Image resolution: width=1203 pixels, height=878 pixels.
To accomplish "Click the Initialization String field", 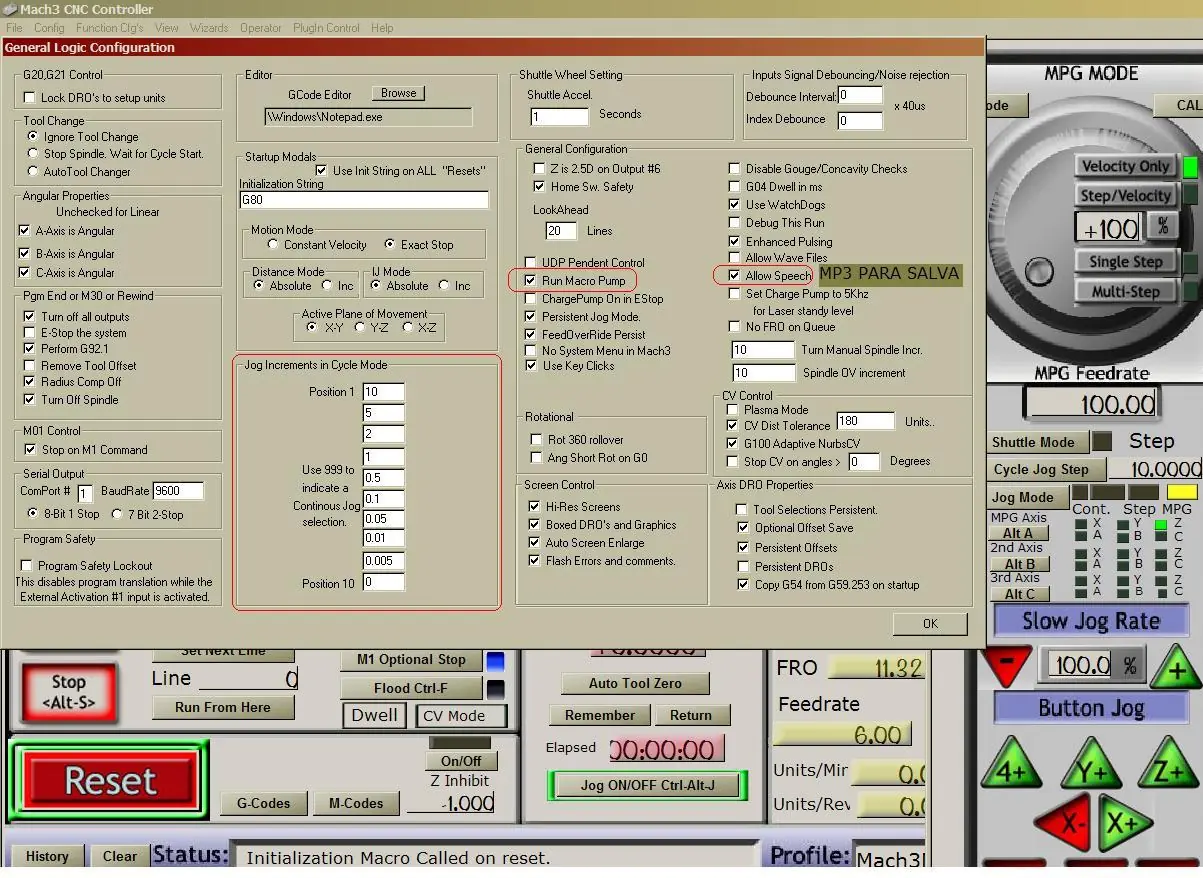I will 364,200.
